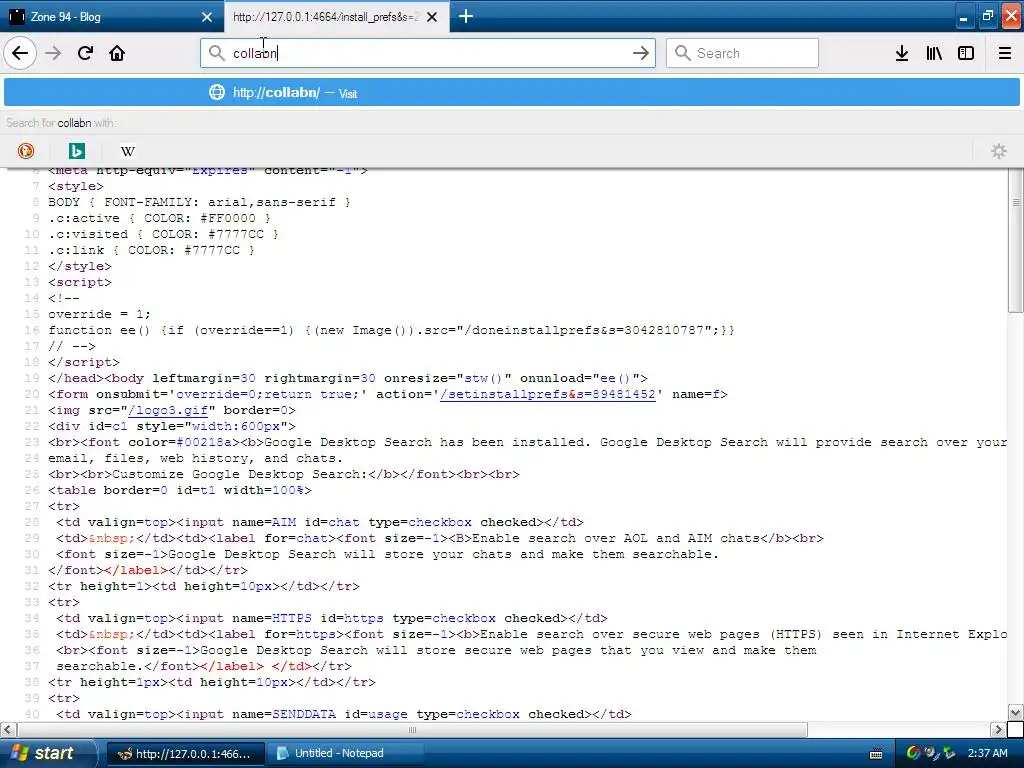Click the 'name=SENDDATA id=usage' source line
This screenshot has height=768, width=1024.
point(344,714)
